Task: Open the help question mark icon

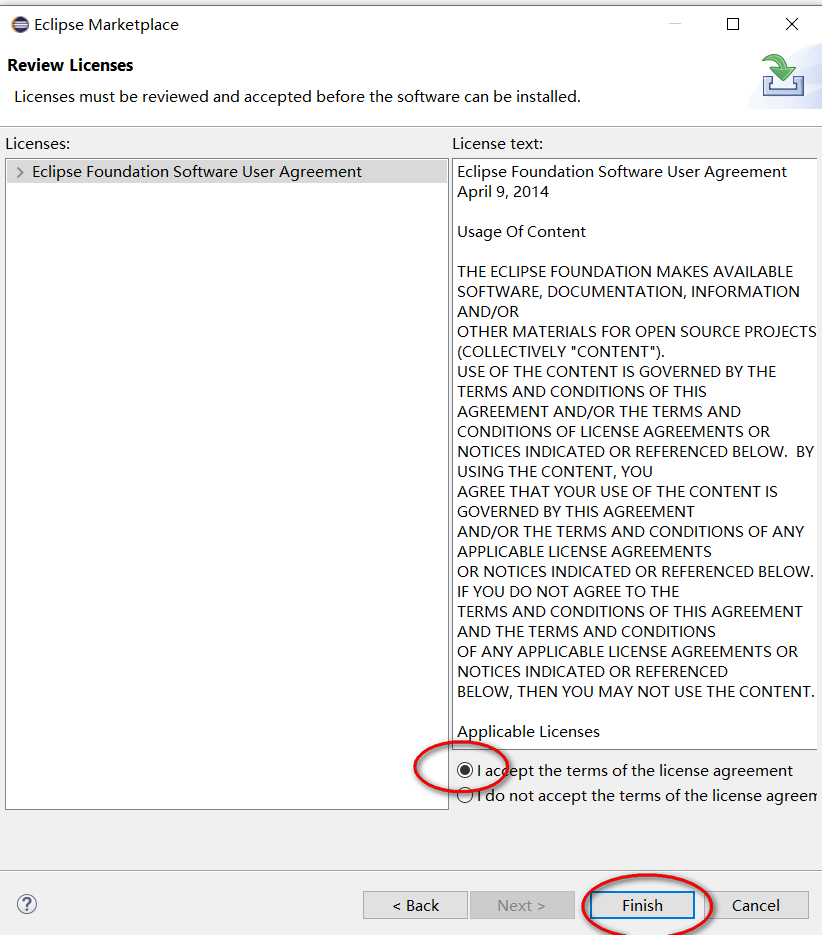Action: click(x=27, y=904)
